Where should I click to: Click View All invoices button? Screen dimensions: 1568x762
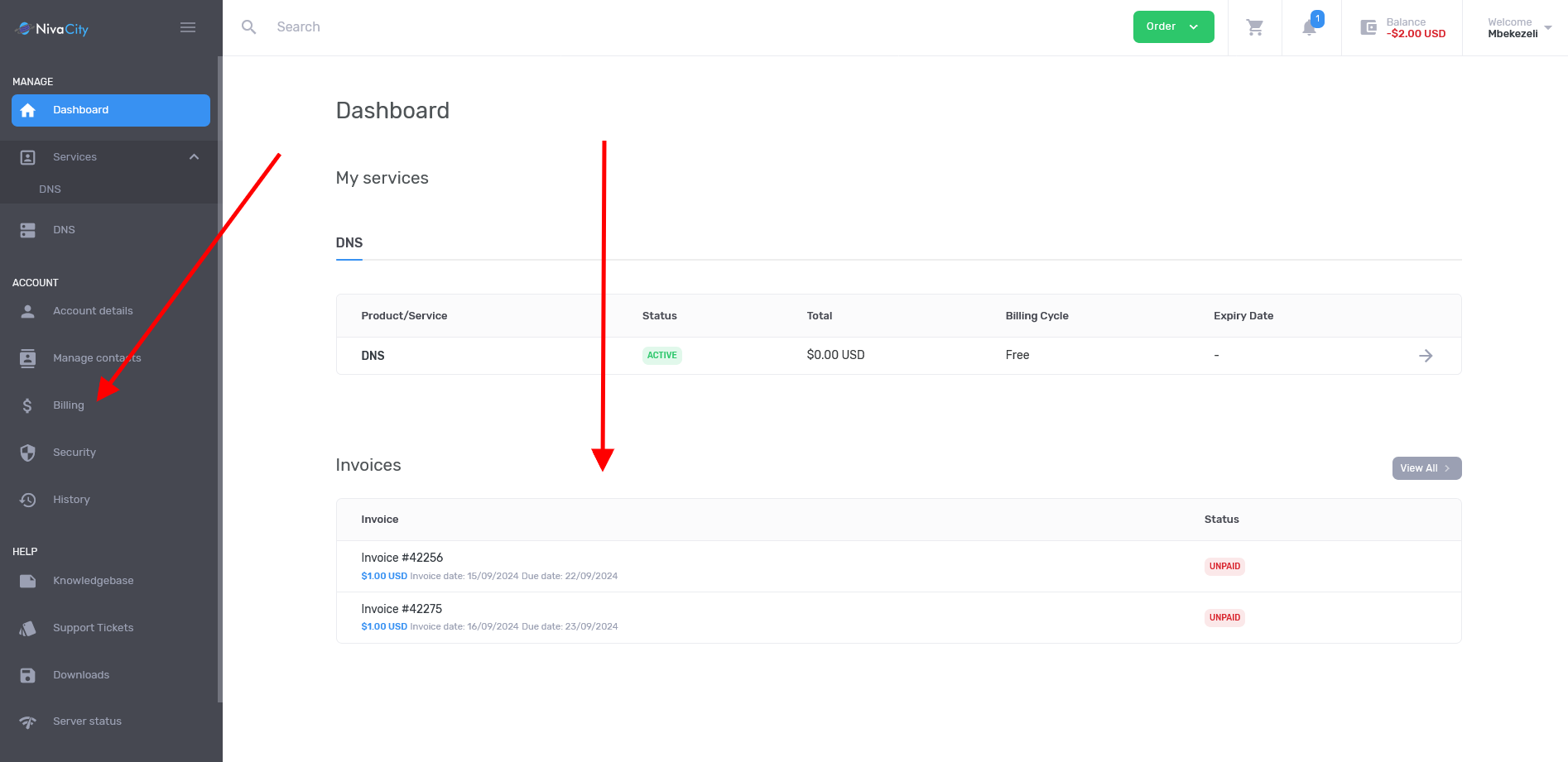coord(1426,468)
